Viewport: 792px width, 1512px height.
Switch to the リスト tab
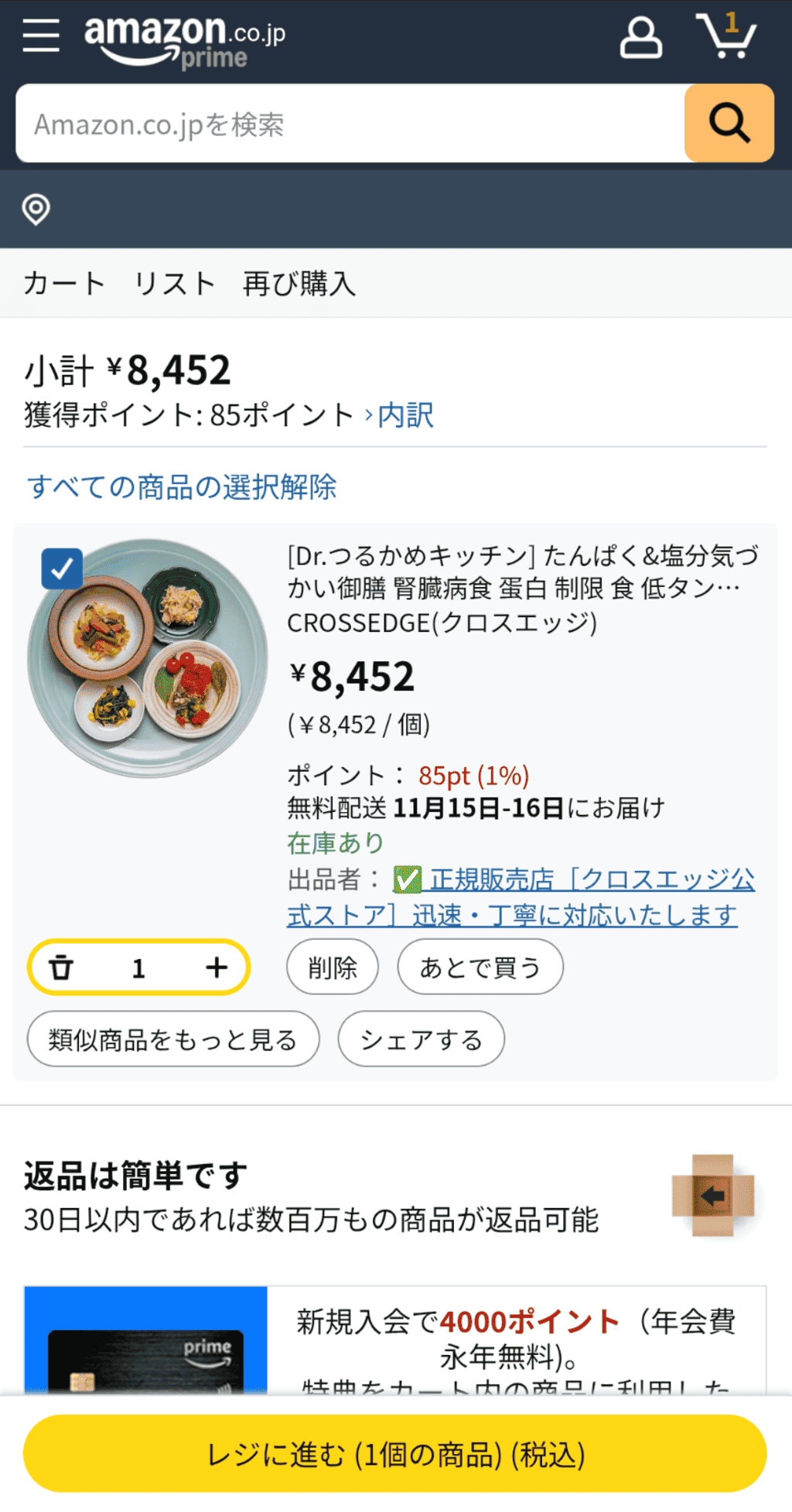point(174,283)
